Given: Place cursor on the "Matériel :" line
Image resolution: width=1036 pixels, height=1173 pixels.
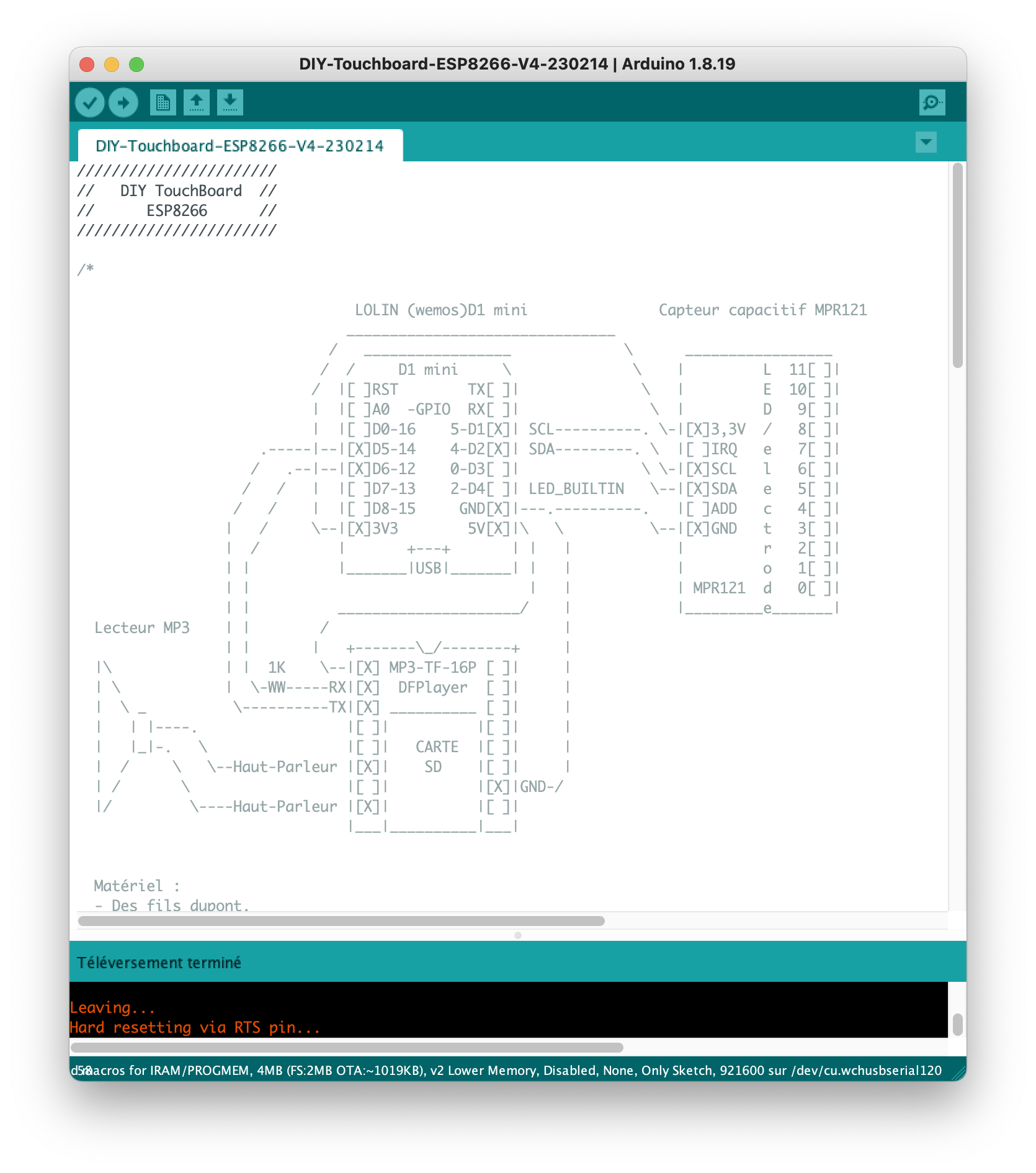Looking at the screenshot, I should (x=136, y=886).
